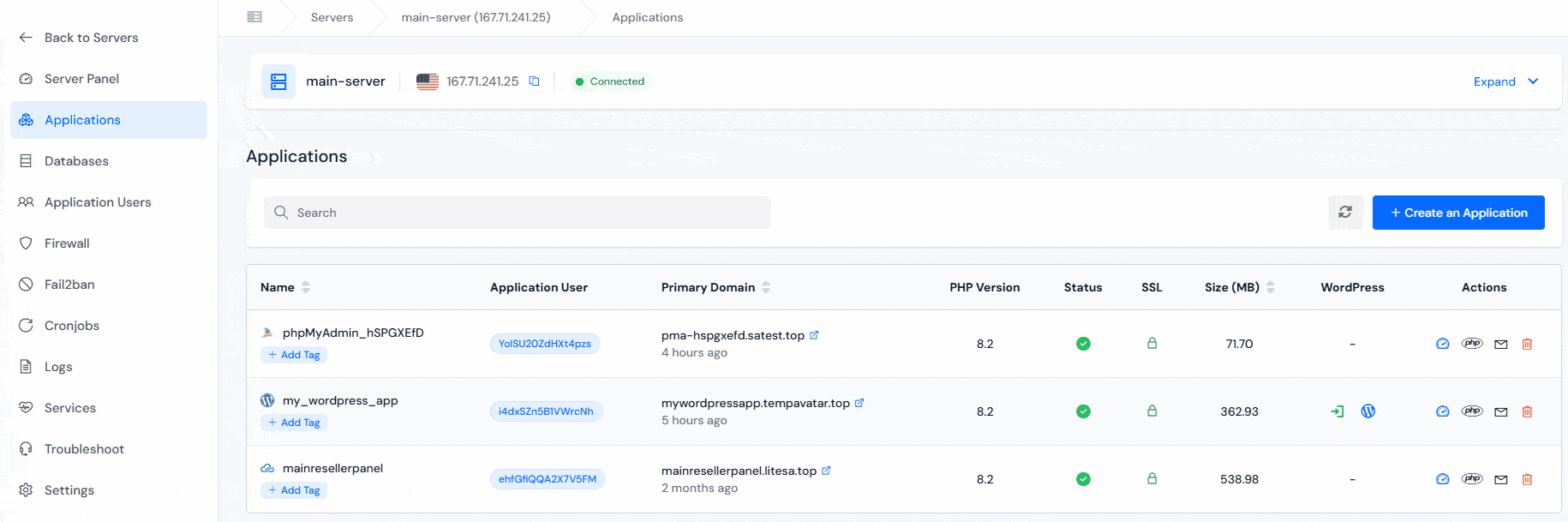Click the Applications breadcrumb

tap(648, 17)
